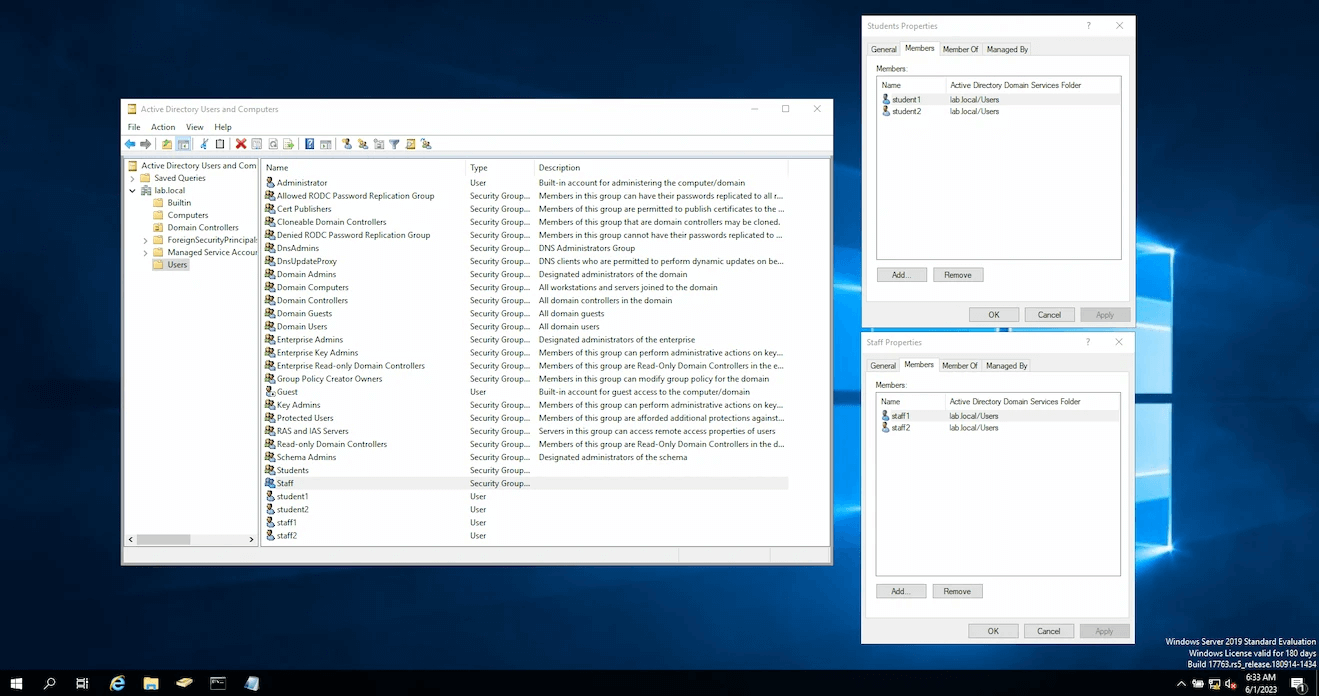
Task: Expand the ForeignSecurityPrincipals tree node
Action: coord(145,240)
